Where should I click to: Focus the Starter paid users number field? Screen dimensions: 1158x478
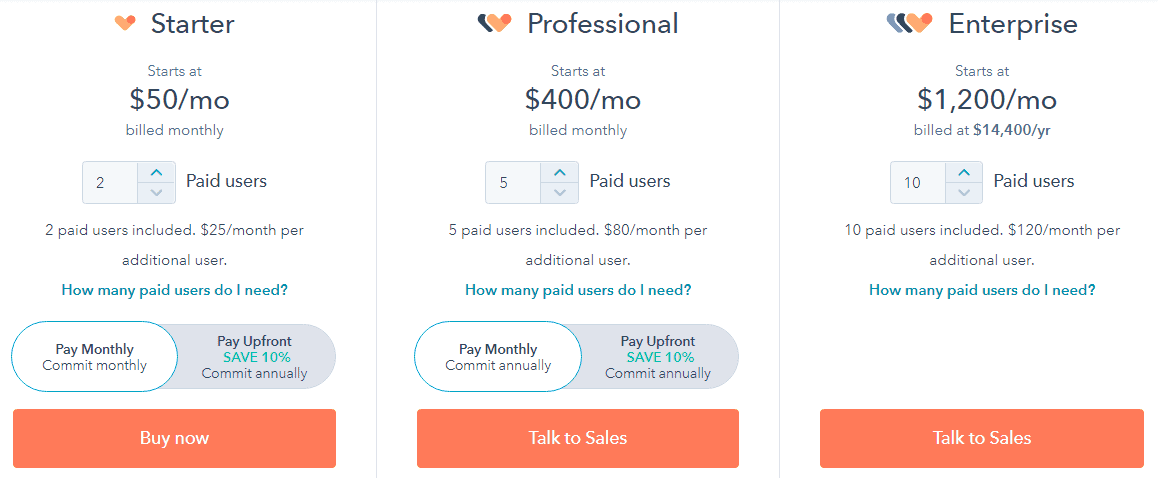(x=109, y=182)
